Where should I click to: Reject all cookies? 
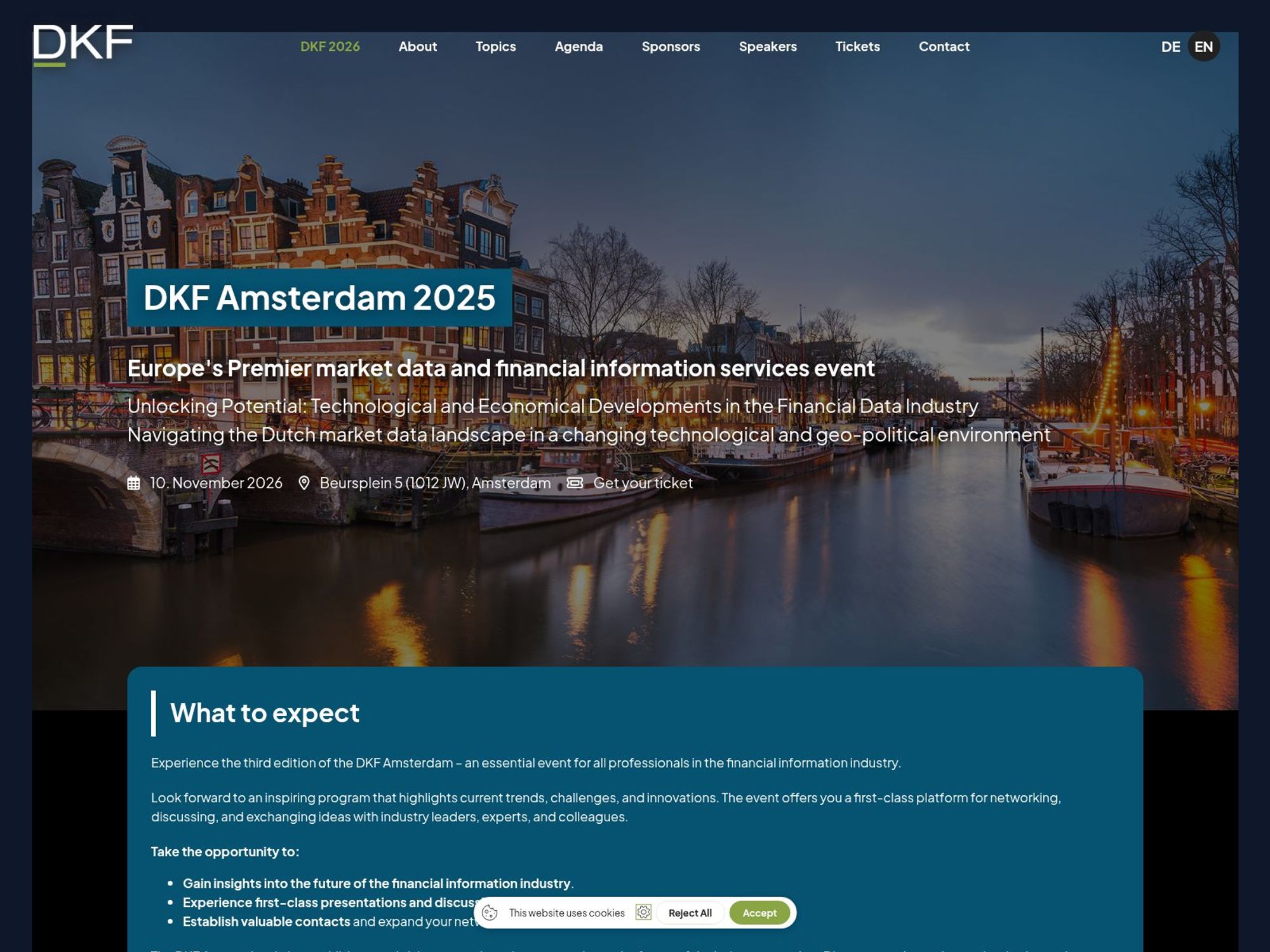690,913
